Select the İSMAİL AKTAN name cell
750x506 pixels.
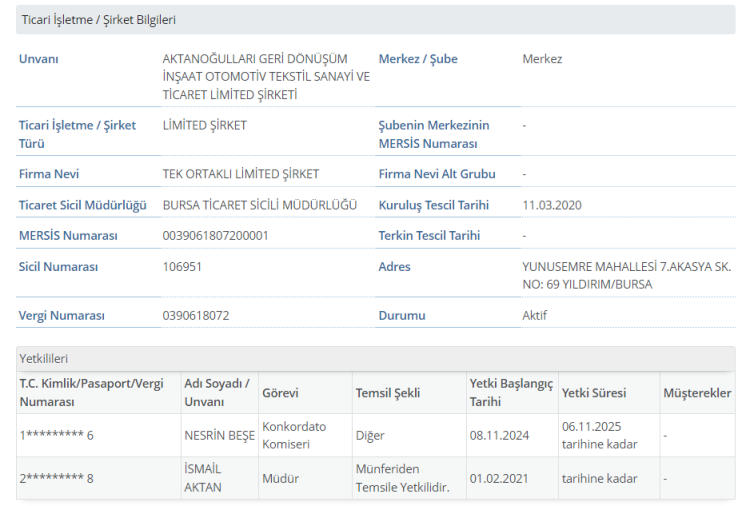tap(203, 478)
